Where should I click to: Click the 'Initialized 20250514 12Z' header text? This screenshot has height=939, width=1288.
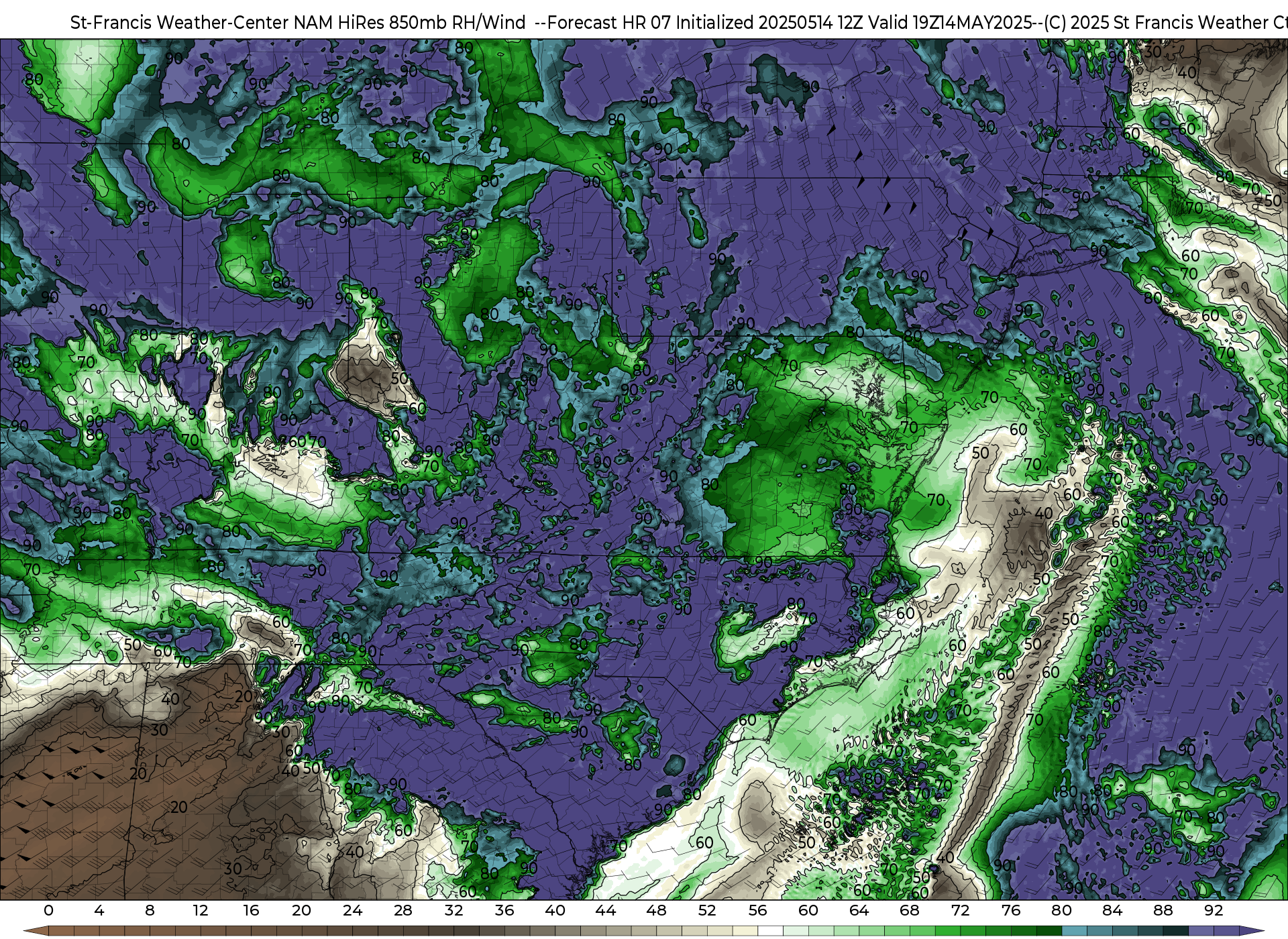pyautogui.click(x=769, y=23)
